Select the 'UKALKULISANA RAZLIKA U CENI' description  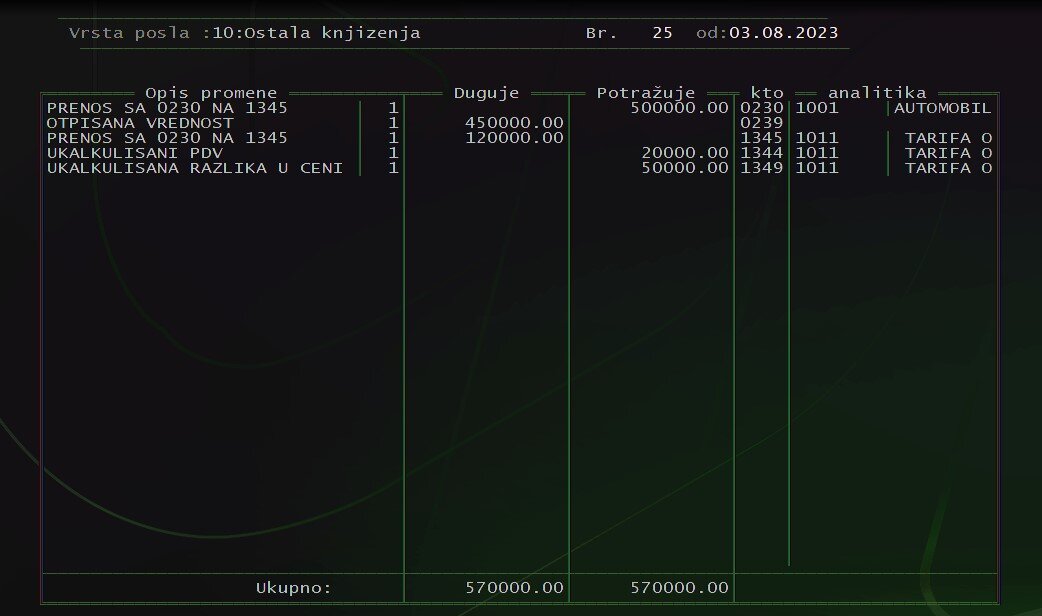click(x=195, y=167)
